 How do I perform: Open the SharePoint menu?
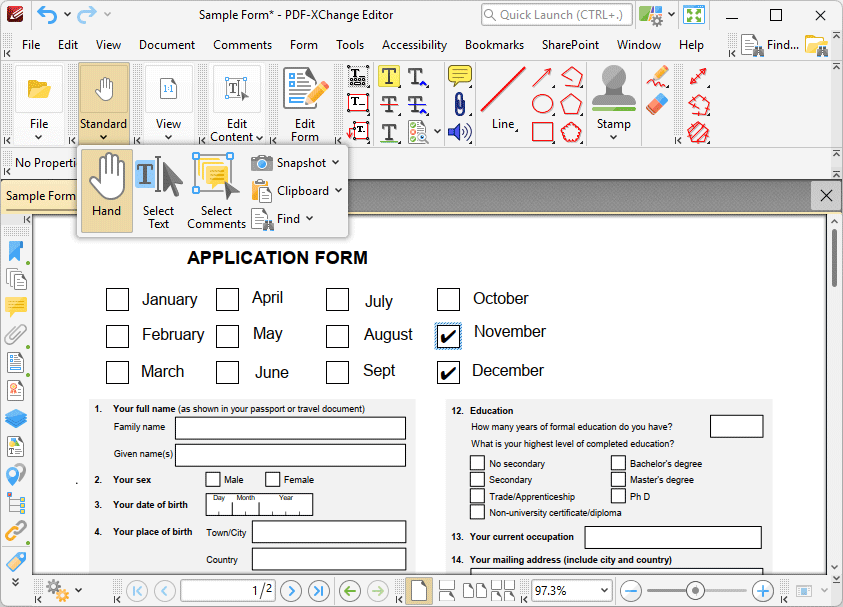coord(570,45)
